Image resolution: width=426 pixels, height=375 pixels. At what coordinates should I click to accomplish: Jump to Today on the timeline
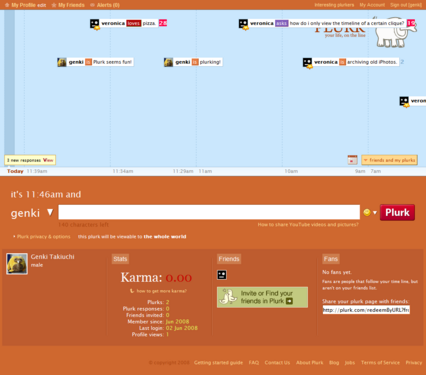point(15,171)
